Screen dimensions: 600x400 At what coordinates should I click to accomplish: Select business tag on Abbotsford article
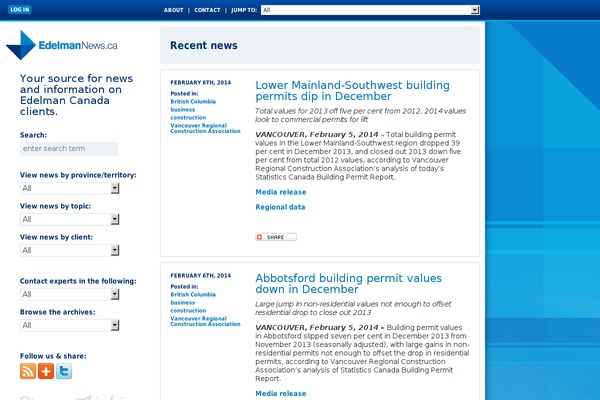183,302
